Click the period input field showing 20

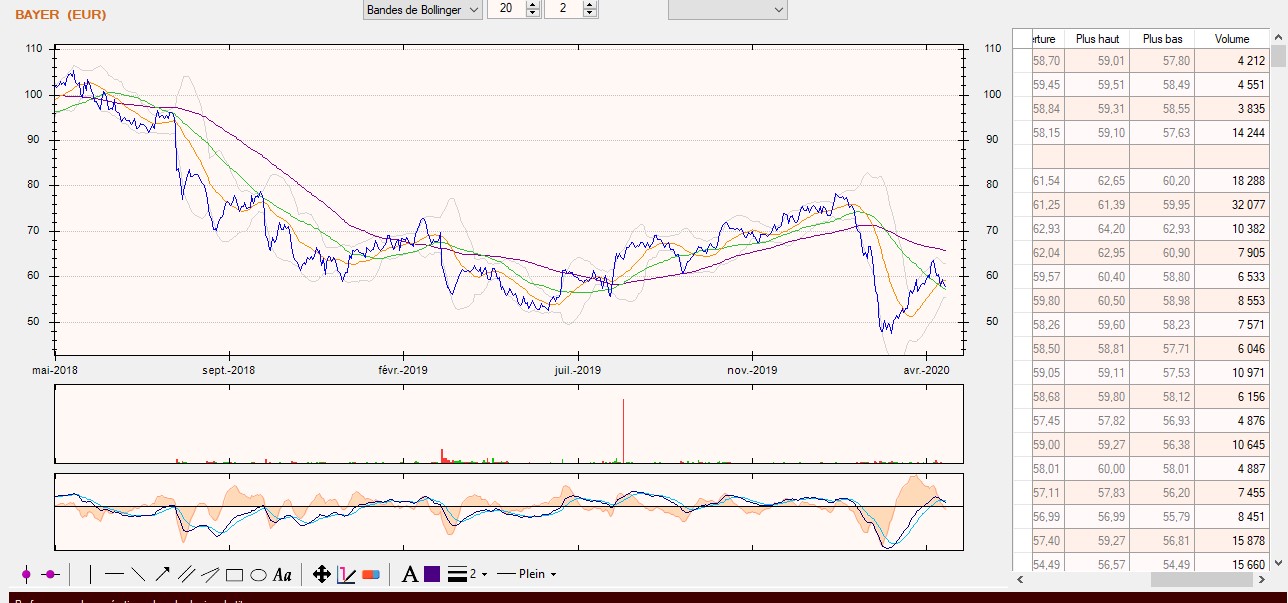click(506, 9)
